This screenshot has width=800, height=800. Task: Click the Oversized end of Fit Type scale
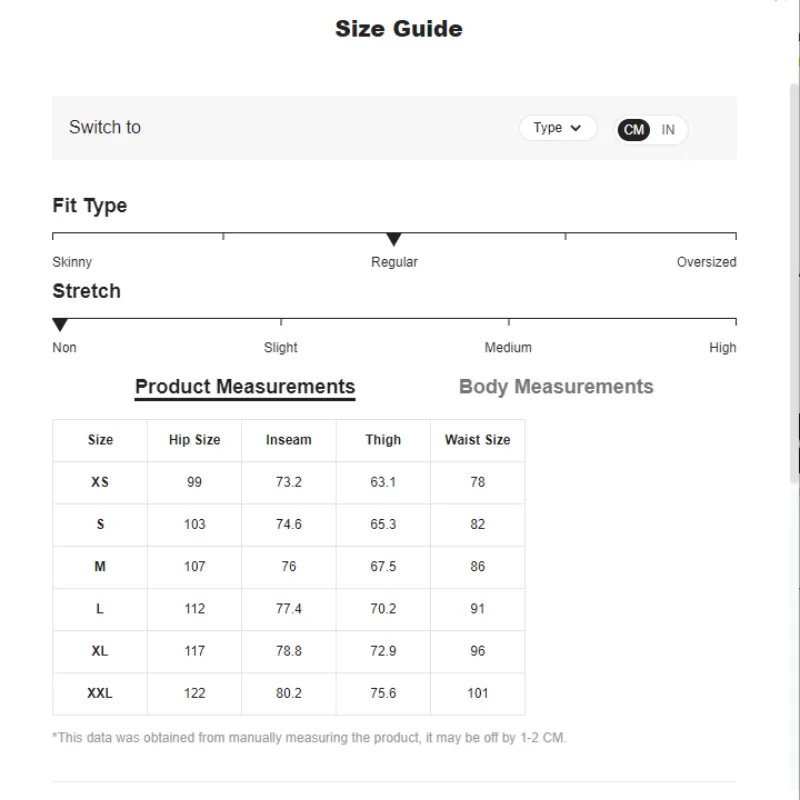pyautogui.click(x=706, y=262)
